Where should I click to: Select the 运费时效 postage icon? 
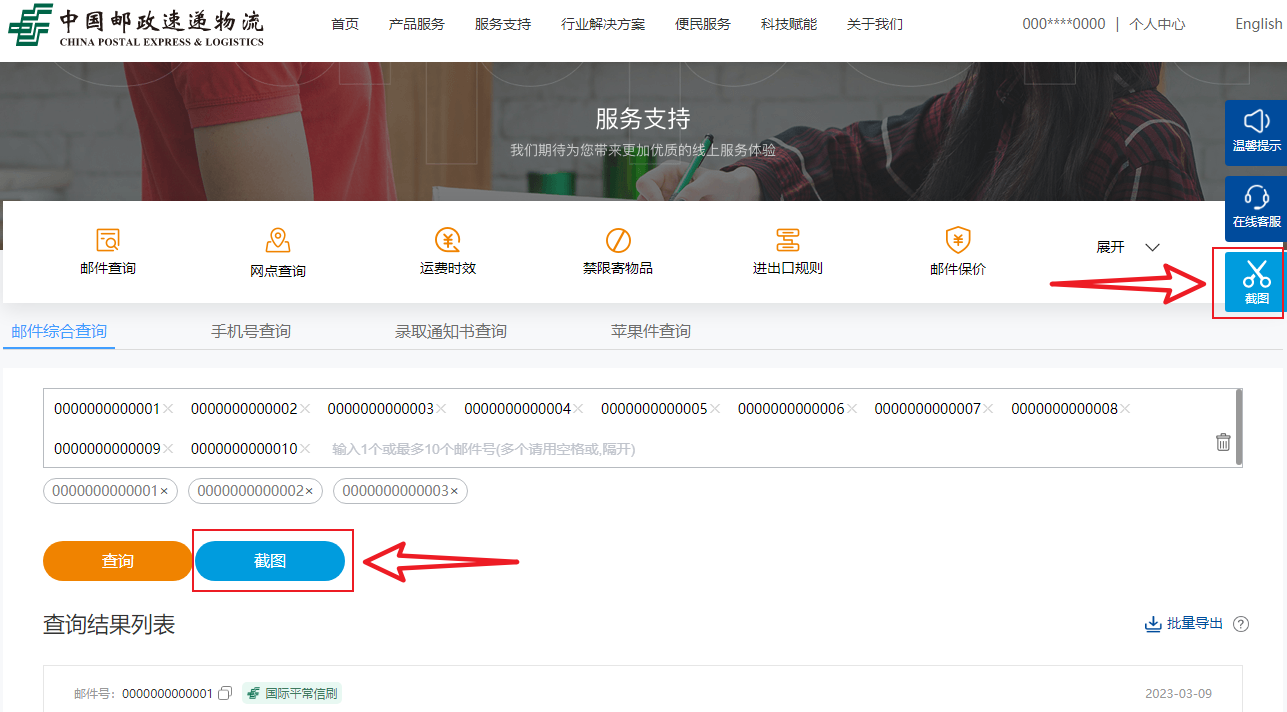click(x=447, y=240)
